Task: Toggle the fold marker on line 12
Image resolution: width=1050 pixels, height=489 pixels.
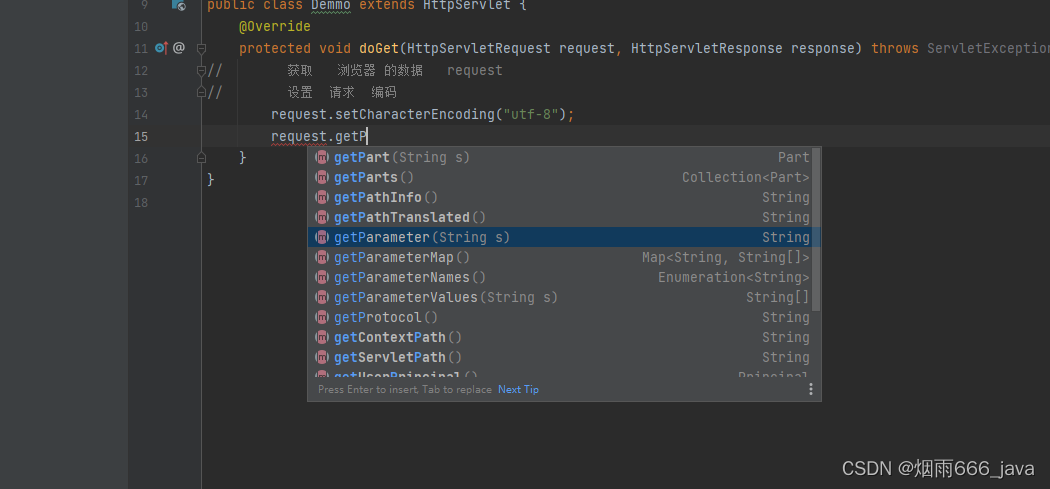Action: click(202, 70)
